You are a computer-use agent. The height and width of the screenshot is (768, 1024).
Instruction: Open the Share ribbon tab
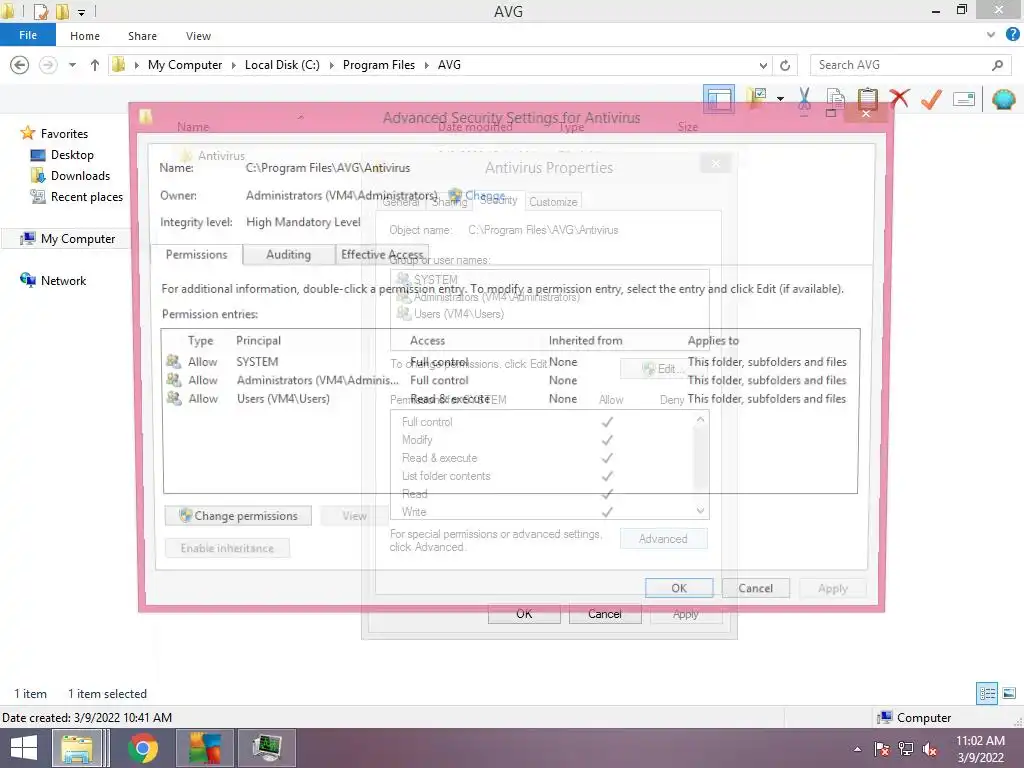click(142, 36)
